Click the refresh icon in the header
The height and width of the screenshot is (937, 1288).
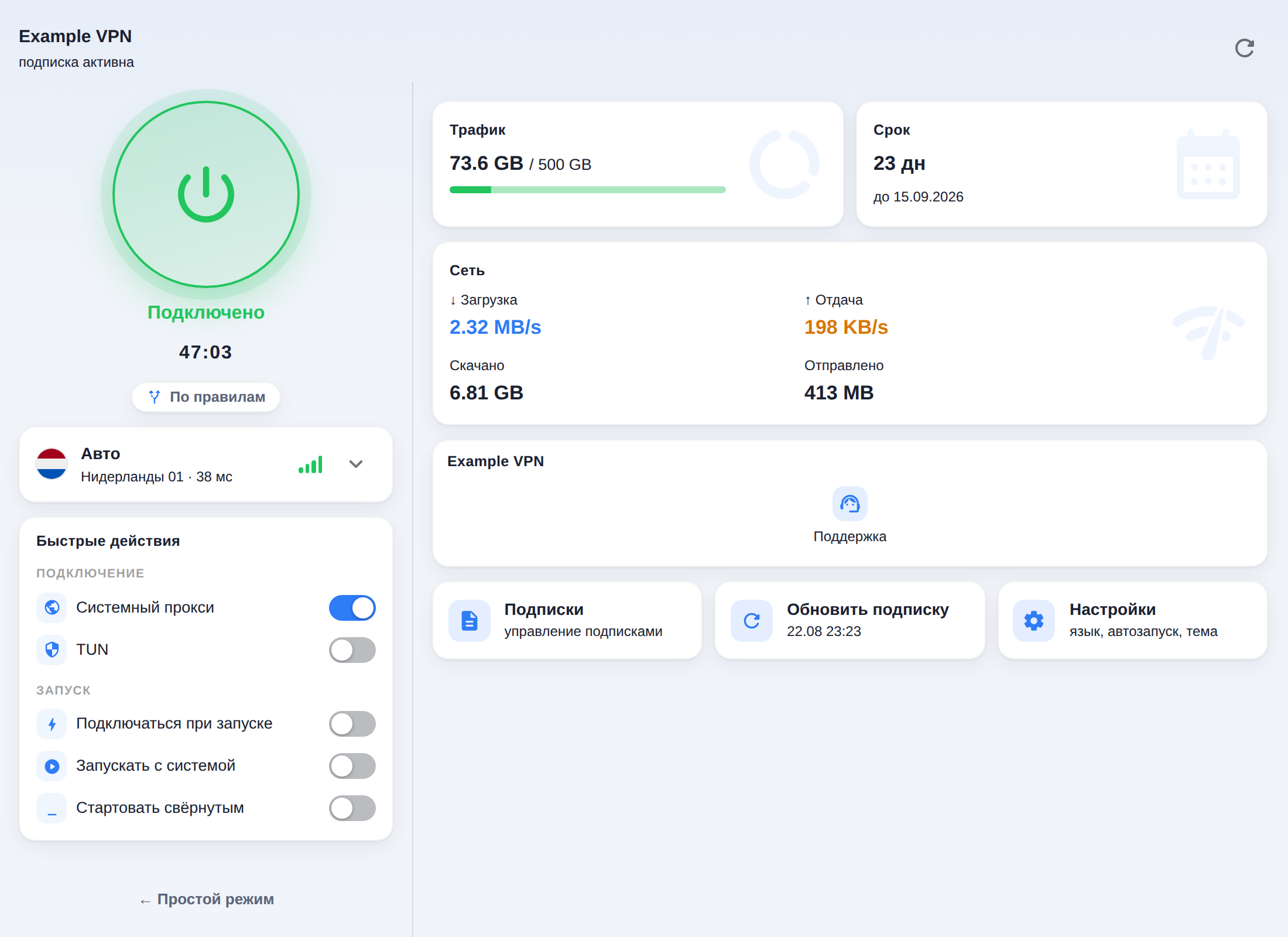coord(1244,48)
